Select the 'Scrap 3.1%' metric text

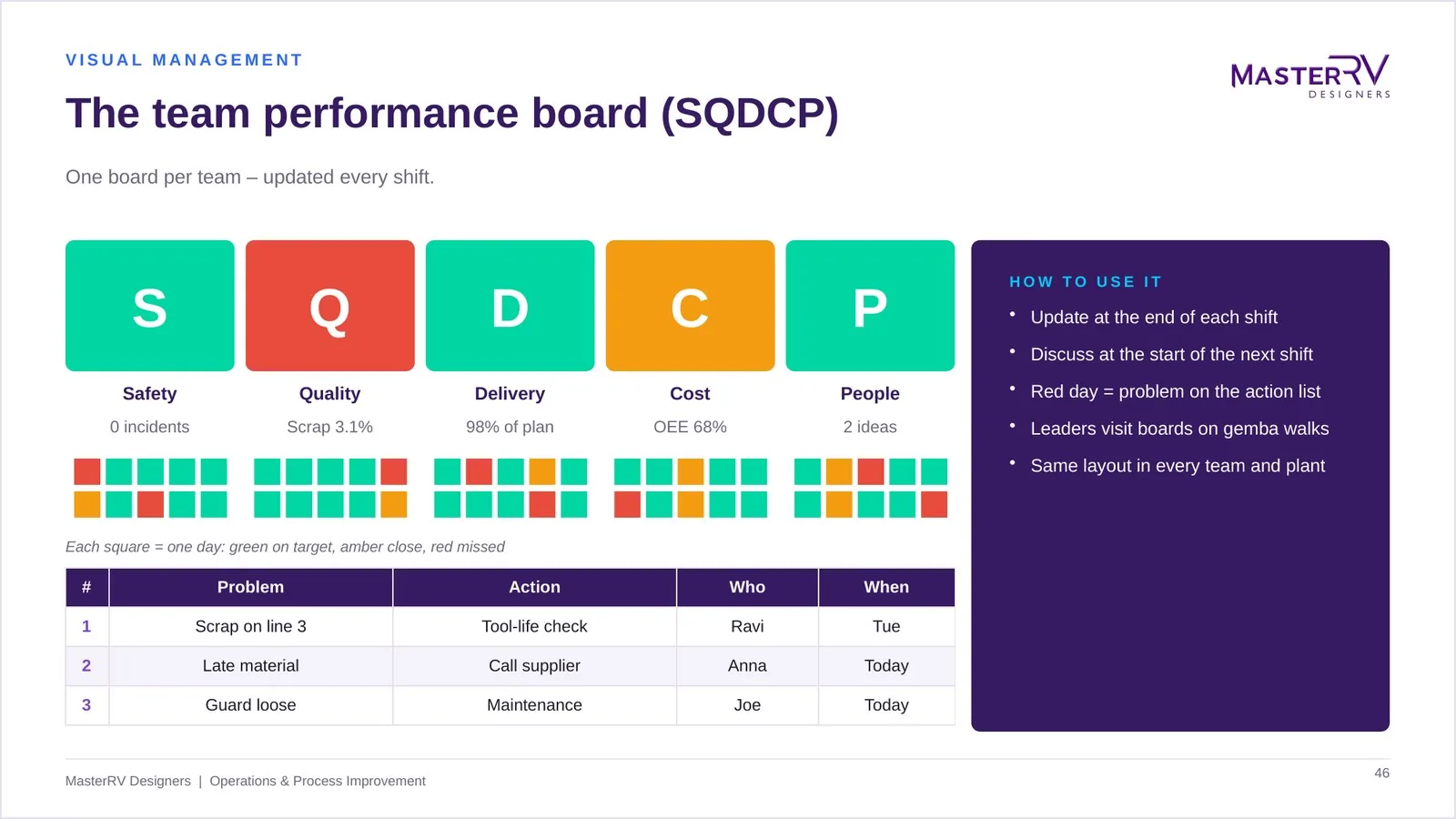pyautogui.click(x=330, y=427)
